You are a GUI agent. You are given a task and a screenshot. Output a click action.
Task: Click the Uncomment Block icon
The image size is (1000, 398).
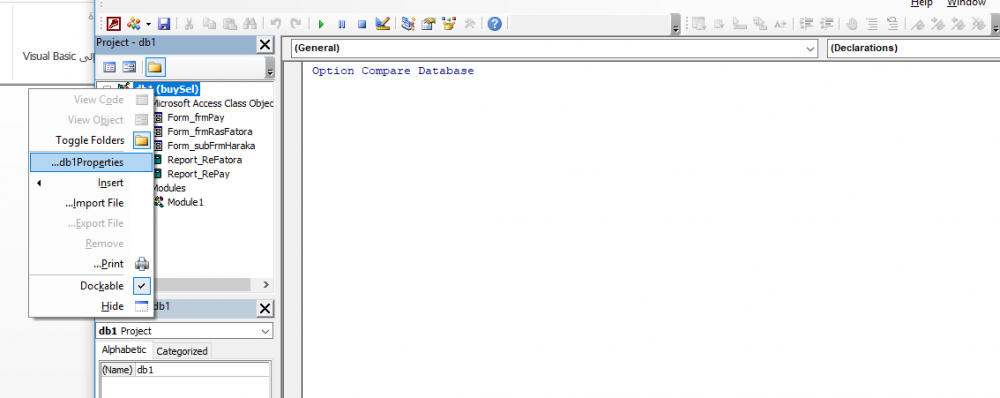(892, 24)
